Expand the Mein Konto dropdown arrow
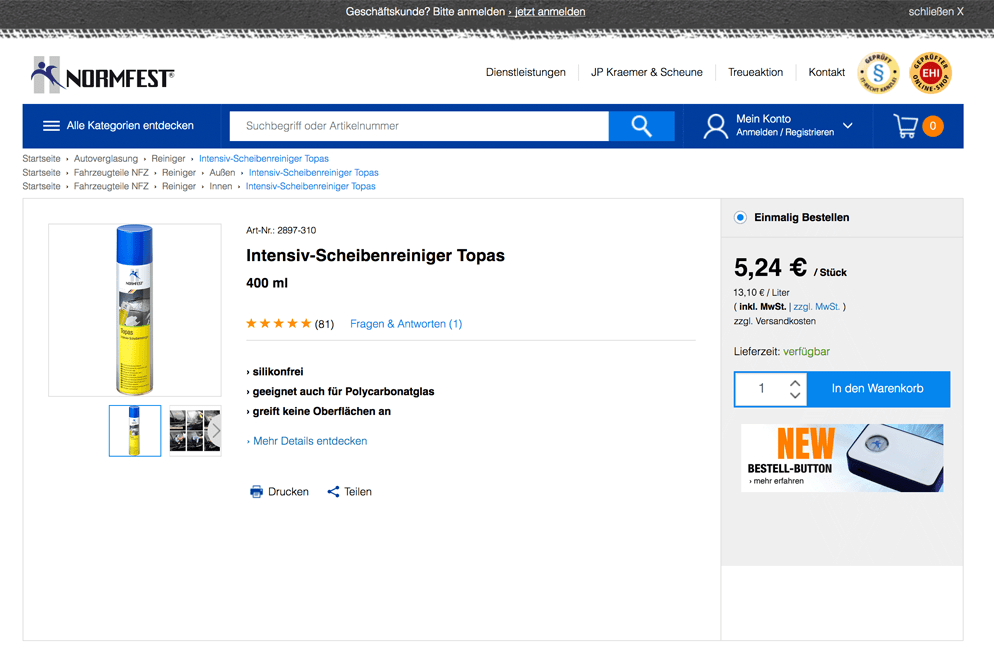This screenshot has height=660, width=994. 848,126
